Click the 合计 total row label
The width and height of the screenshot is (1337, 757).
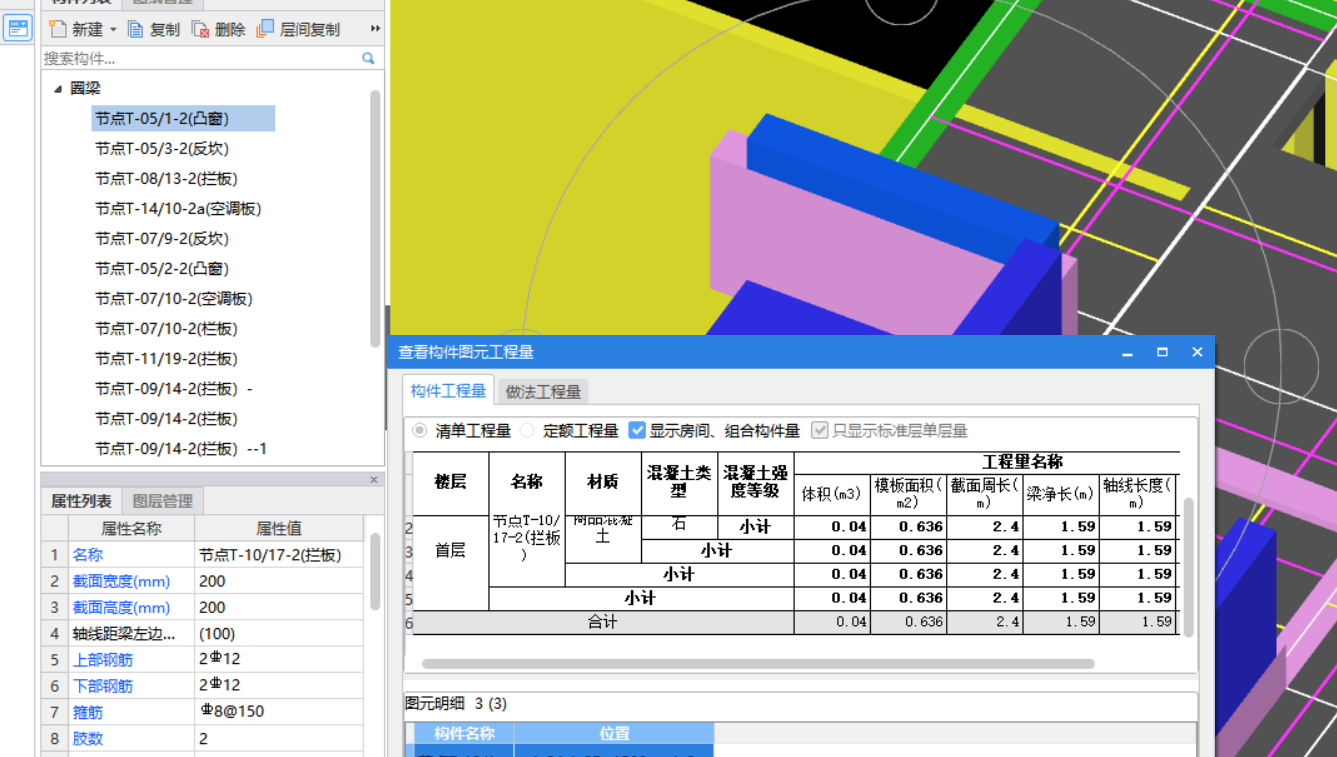(x=603, y=622)
